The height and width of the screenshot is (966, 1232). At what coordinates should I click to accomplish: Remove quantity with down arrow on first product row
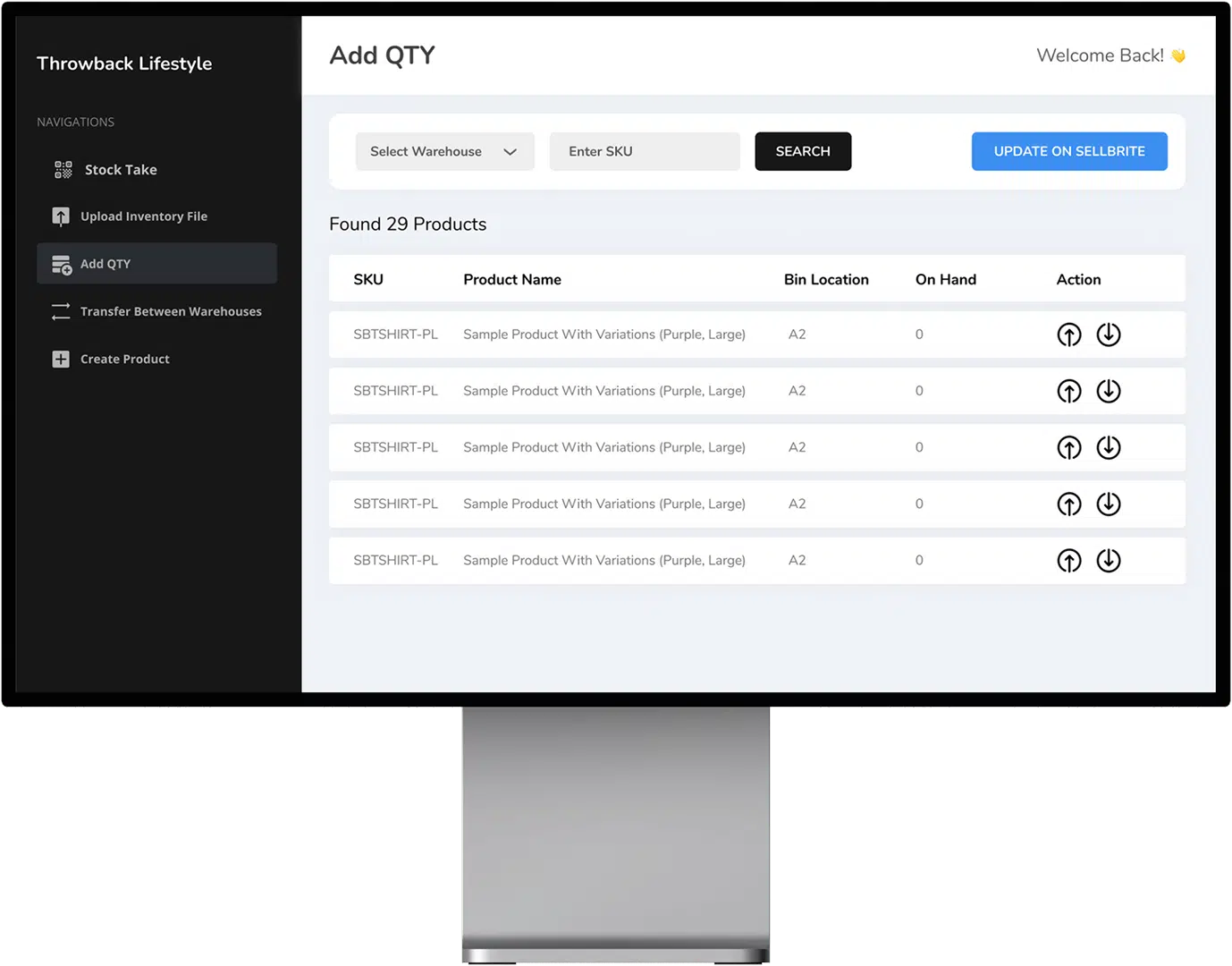click(1109, 334)
